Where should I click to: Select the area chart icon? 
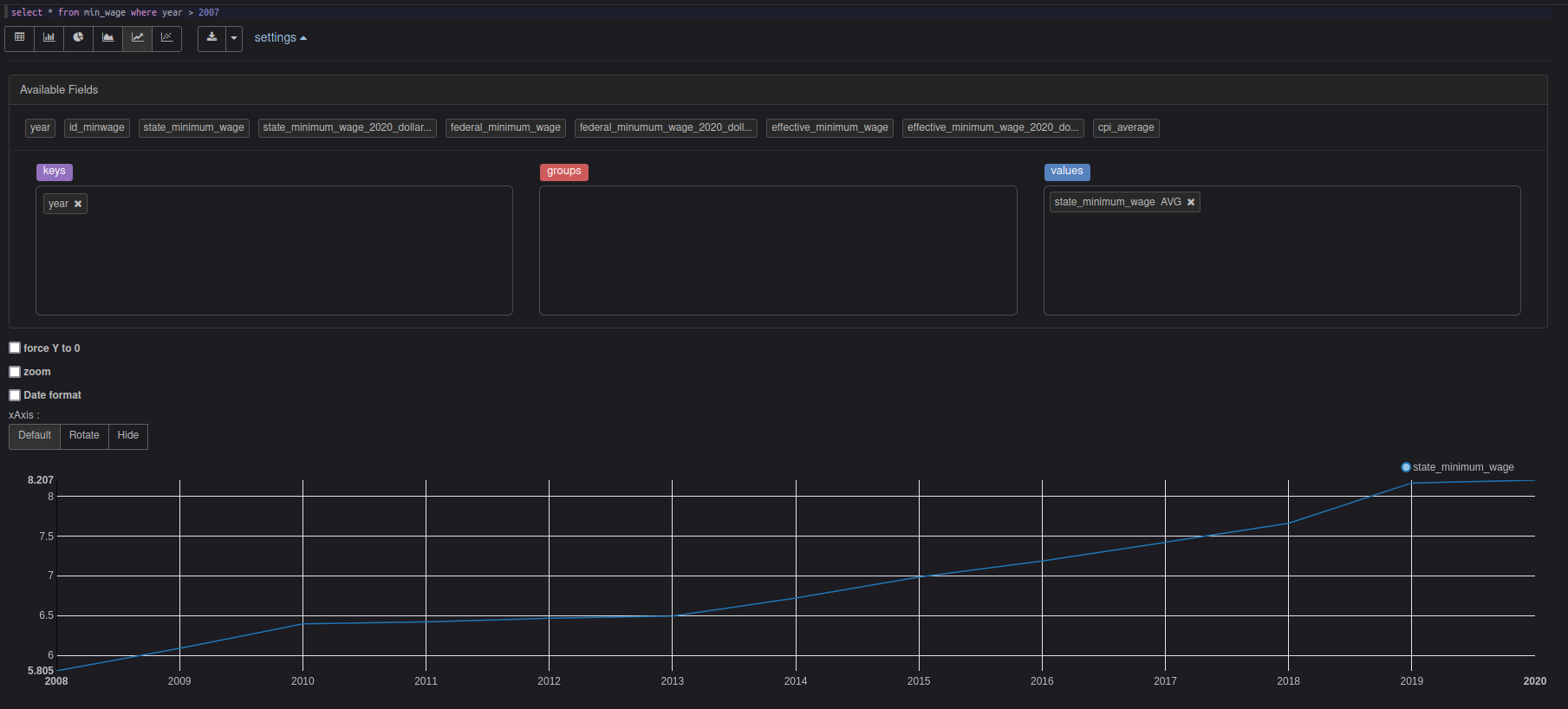pyautogui.click(x=108, y=38)
